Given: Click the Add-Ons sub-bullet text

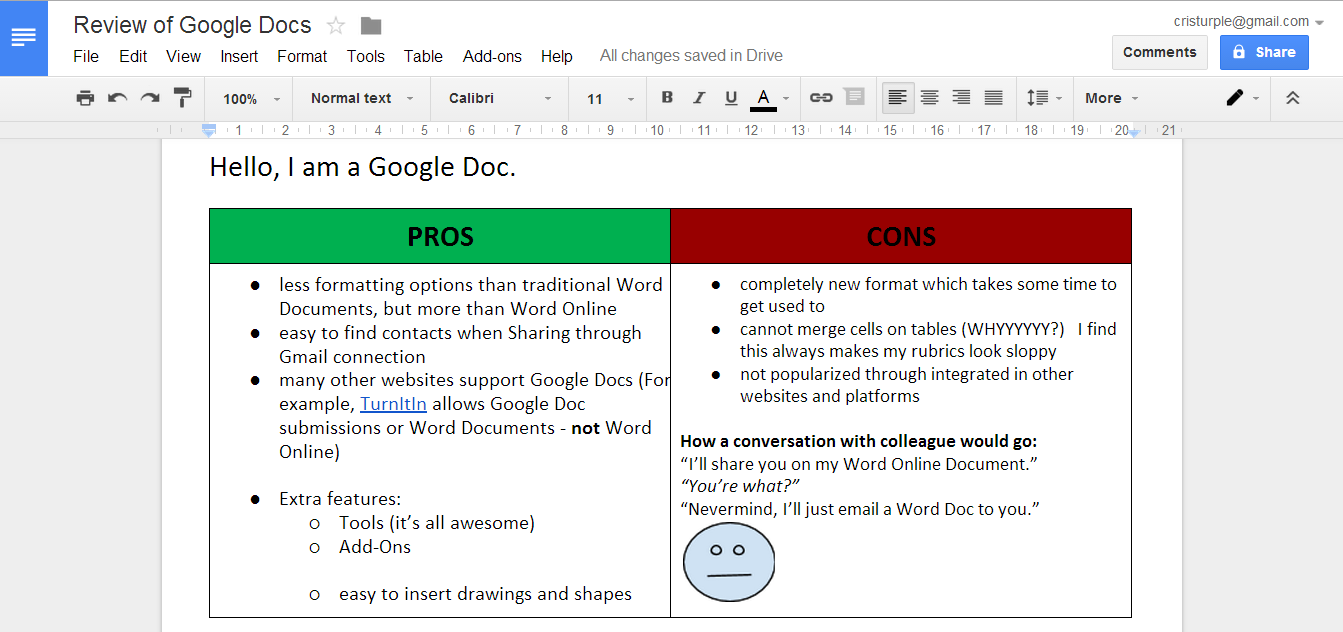Looking at the screenshot, I should [375, 547].
